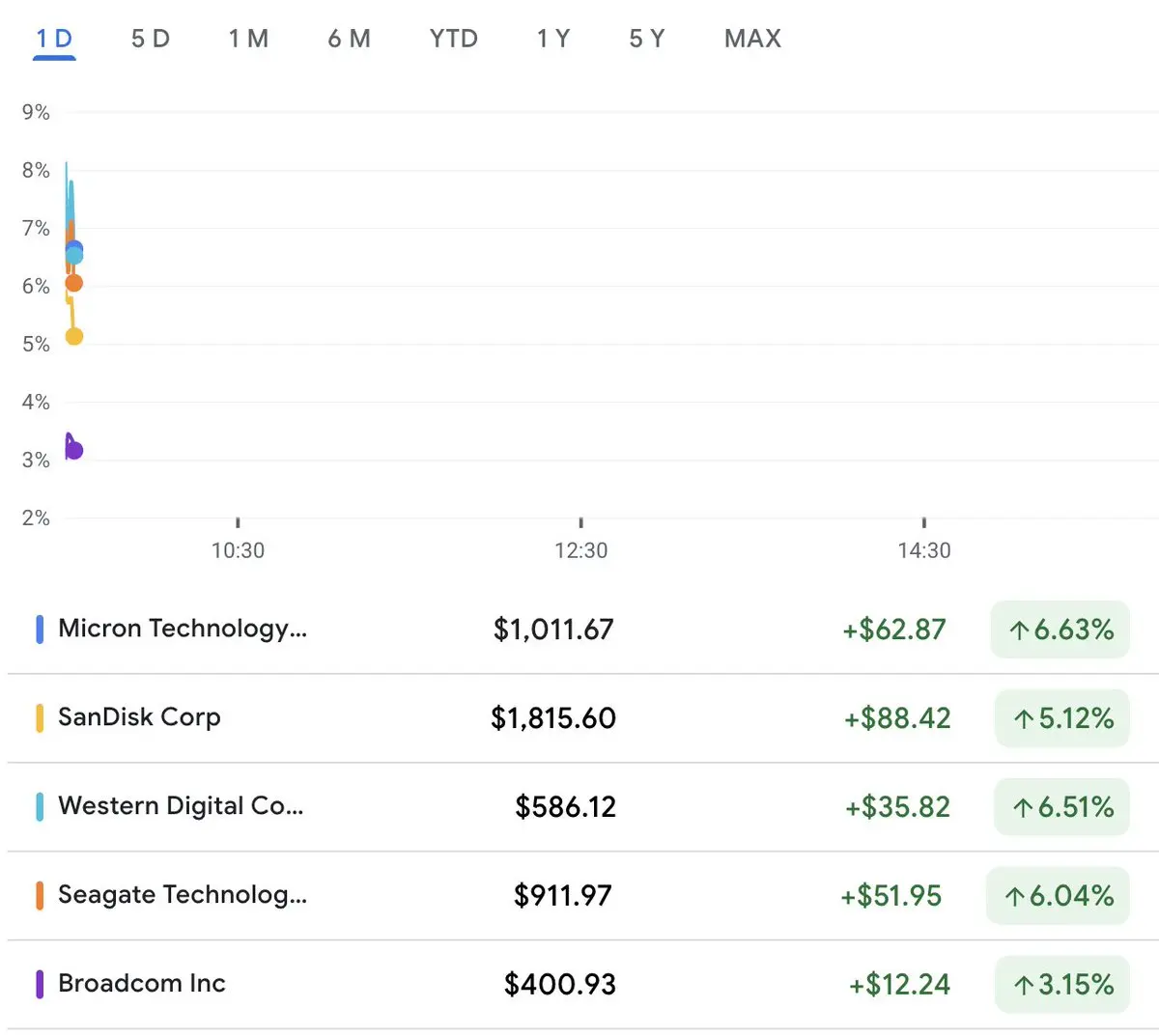Click the 6.63% gain badge for Micron
The width and height of the screenshot is (1159, 1036).
pos(1060,630)
